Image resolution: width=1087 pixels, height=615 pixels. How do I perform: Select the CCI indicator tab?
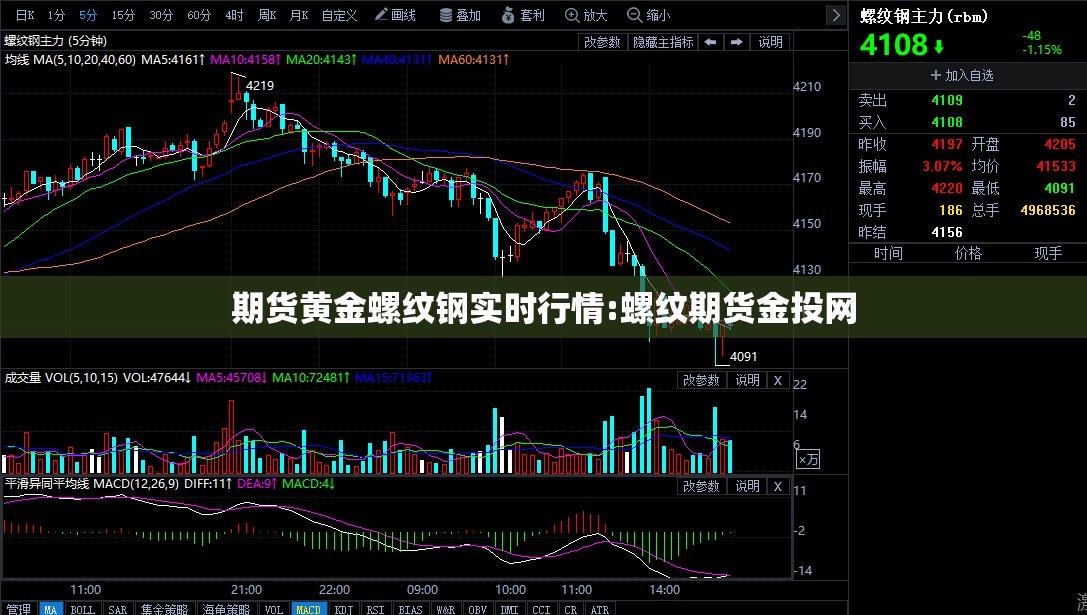pos(541,609)
